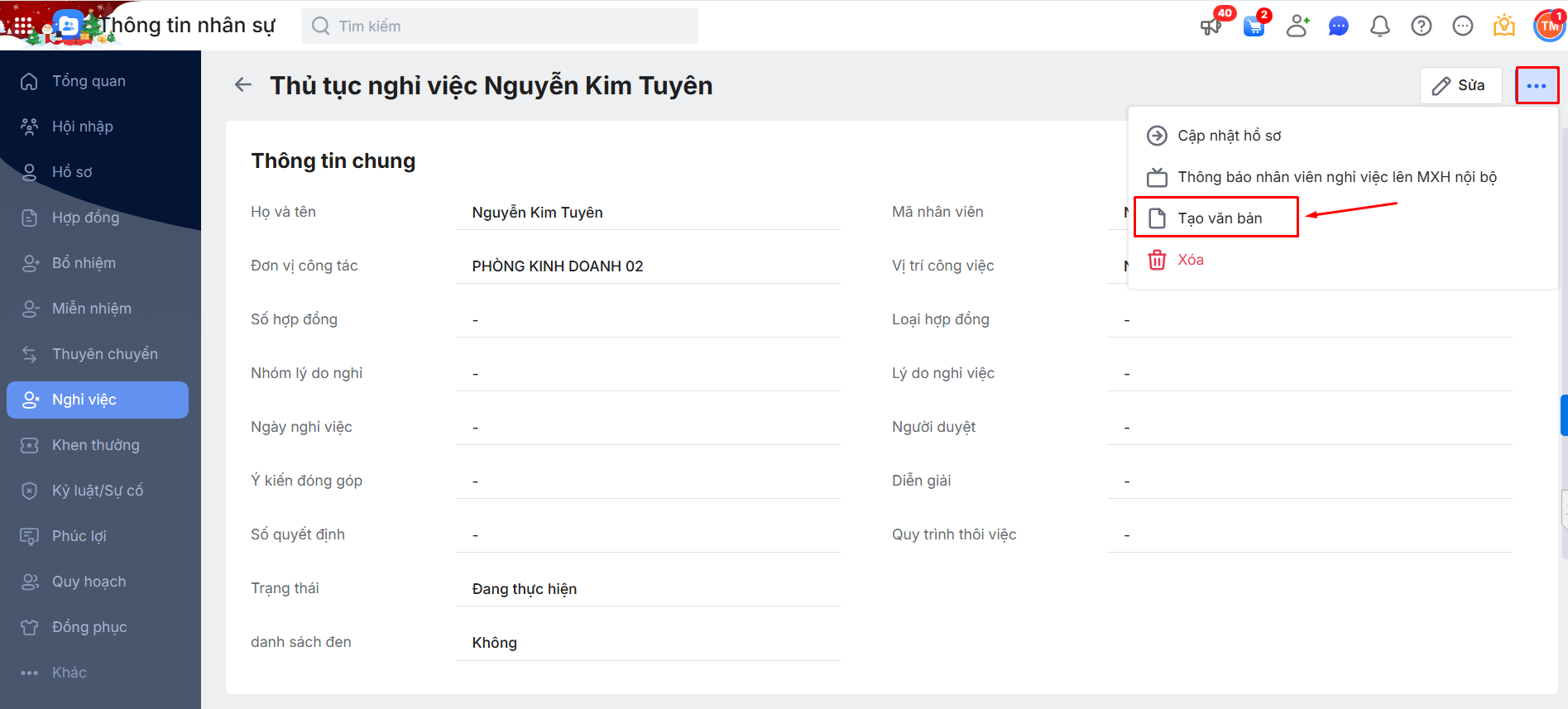Click the Tìm kiếm search field

500,26
